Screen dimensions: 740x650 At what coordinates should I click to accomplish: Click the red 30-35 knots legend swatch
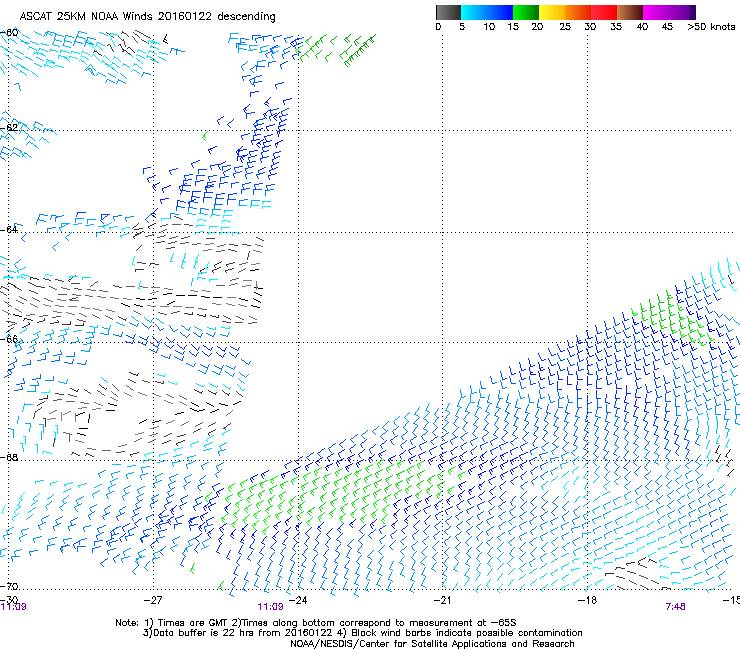click(604, 12)
